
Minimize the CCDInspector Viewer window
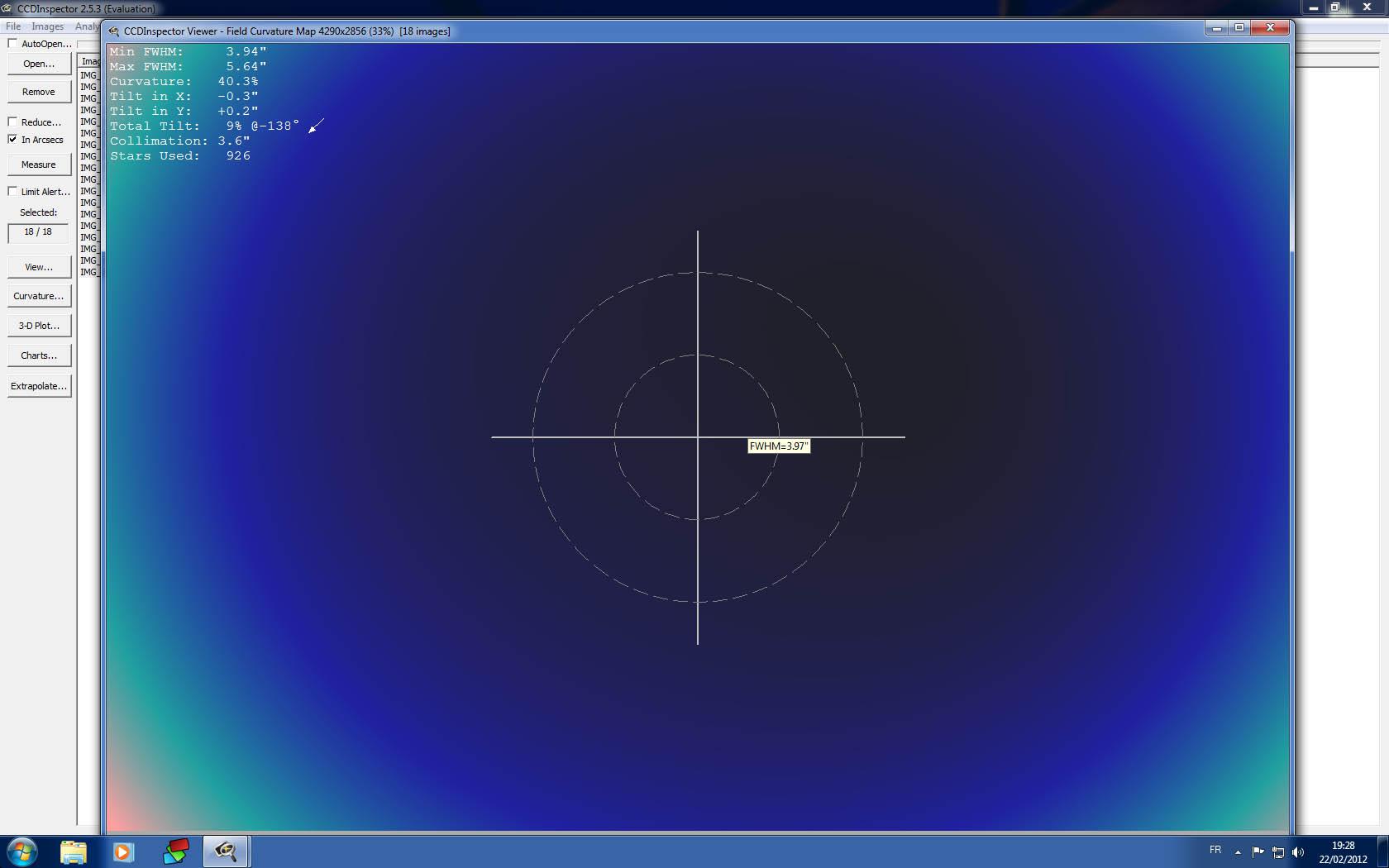(x=1216, y=28)
